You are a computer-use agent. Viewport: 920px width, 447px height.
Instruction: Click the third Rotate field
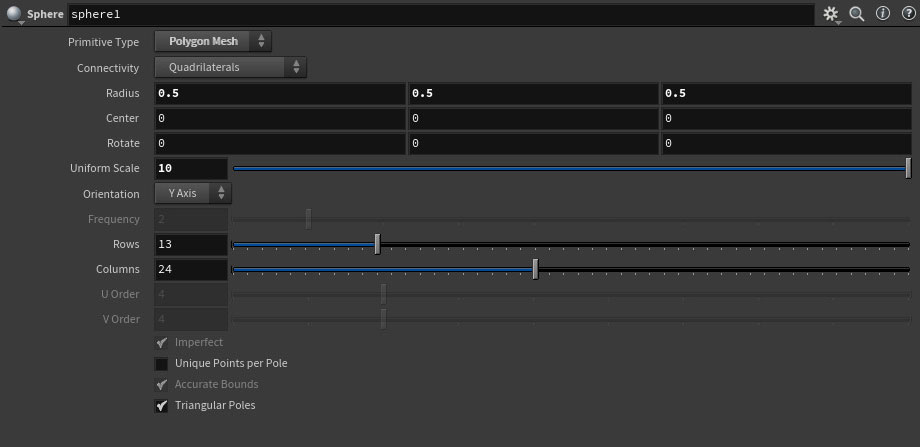pos(787,144)
